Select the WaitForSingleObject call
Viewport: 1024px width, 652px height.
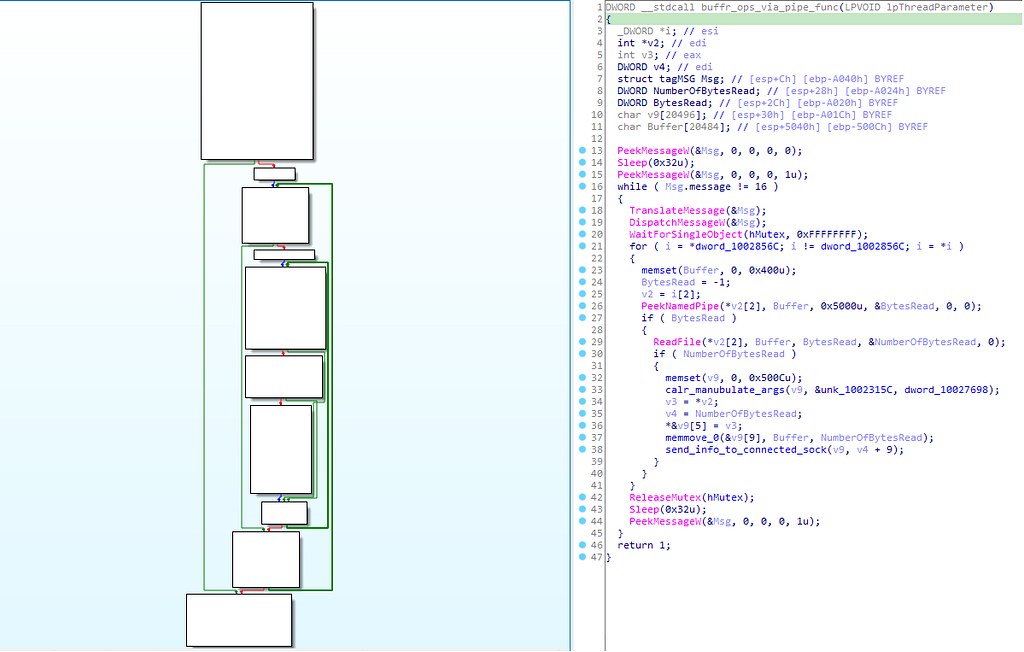pos(686,235)
